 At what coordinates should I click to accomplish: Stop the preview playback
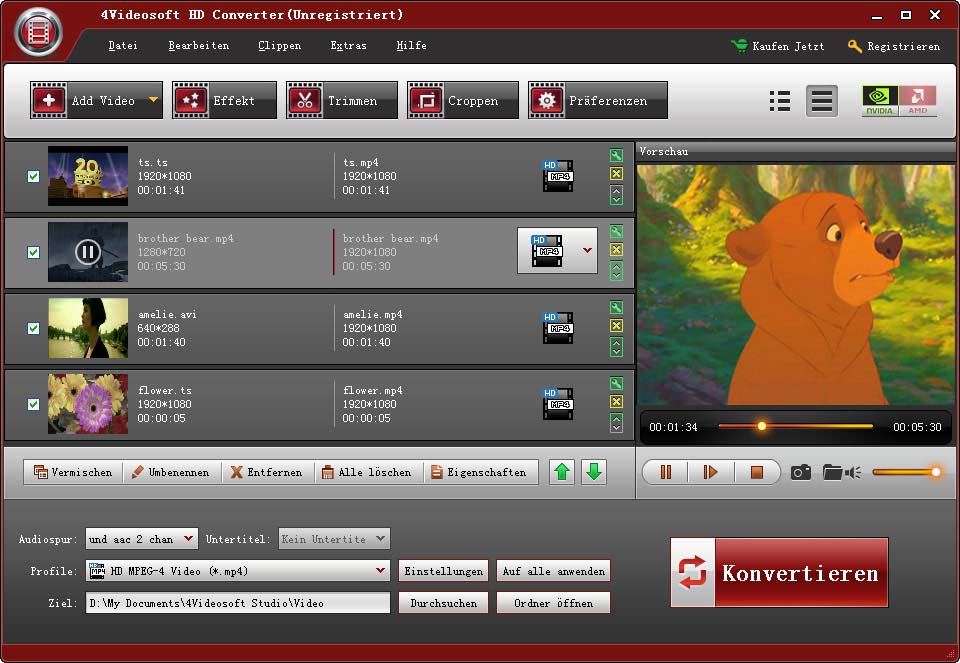point(757,472)
